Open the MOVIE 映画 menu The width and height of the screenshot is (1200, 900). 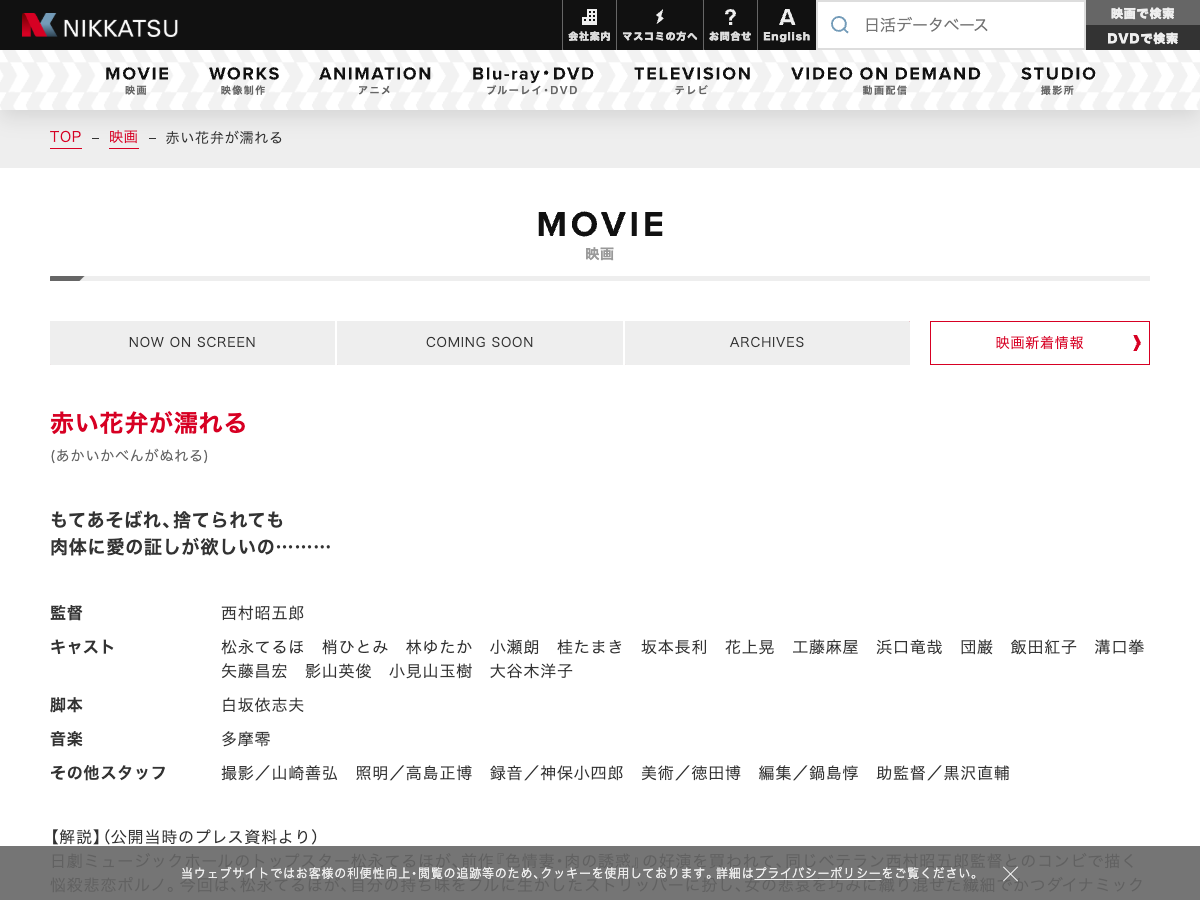(137, 80)
